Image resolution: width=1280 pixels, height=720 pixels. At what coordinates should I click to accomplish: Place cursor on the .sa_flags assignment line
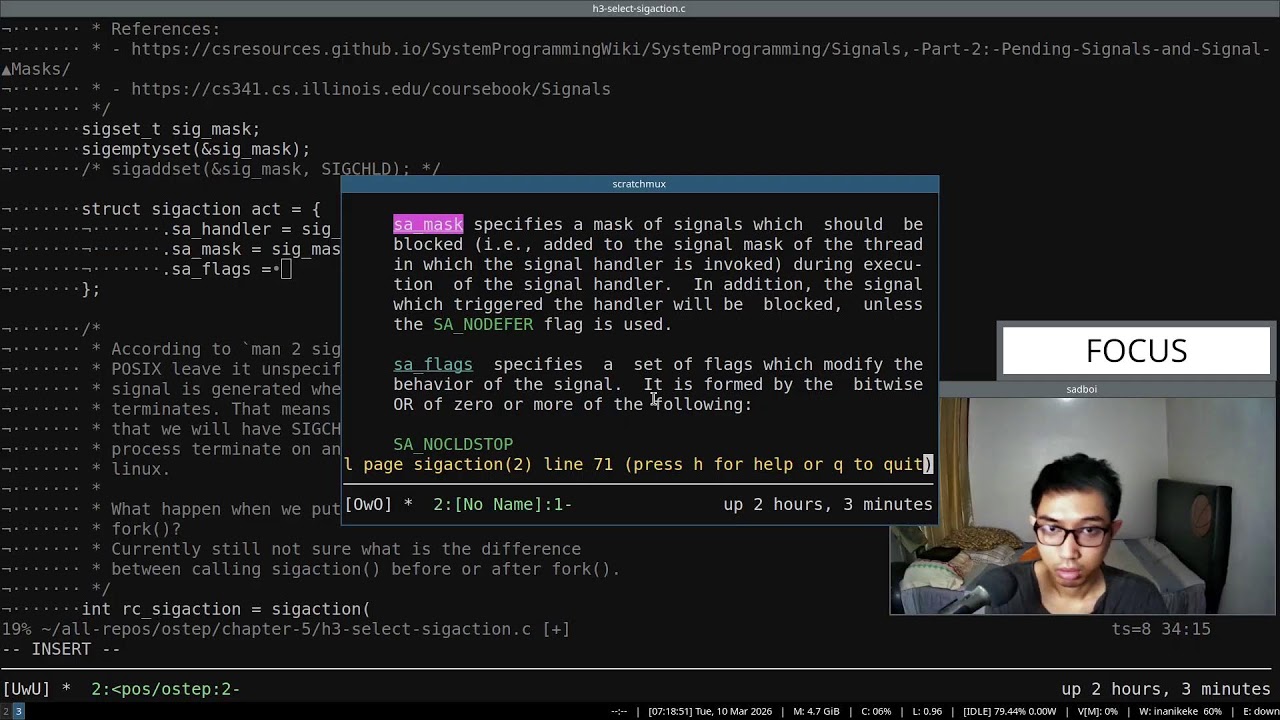pos(226,269)
